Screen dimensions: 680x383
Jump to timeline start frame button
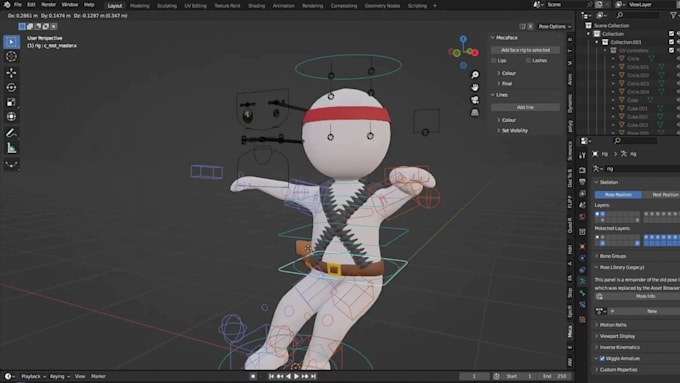click(x=271, y=376)
